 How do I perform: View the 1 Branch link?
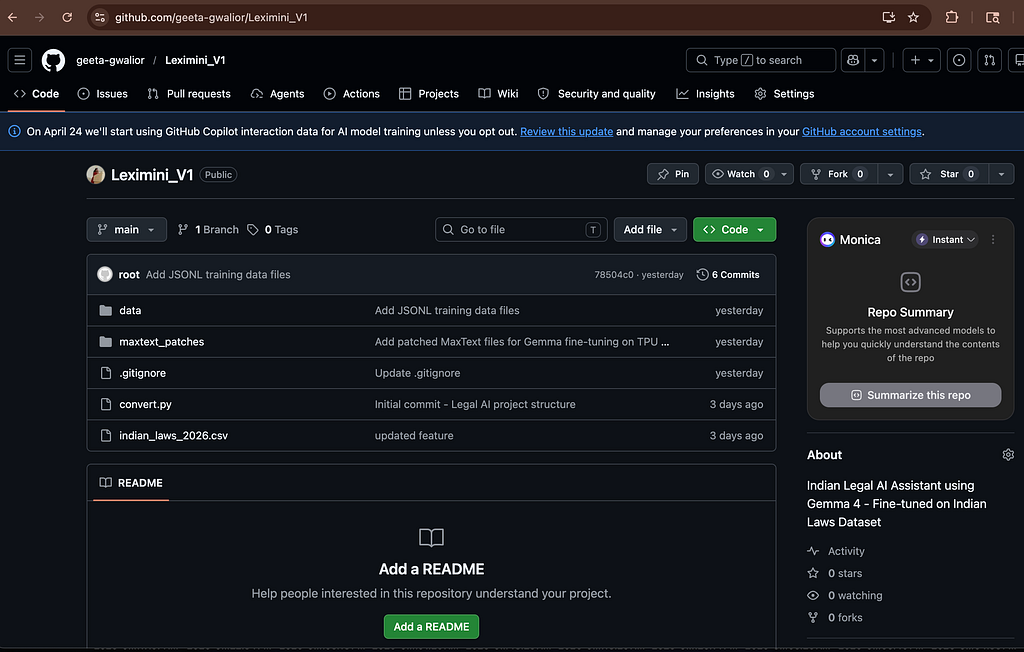(x=208, y=230)
